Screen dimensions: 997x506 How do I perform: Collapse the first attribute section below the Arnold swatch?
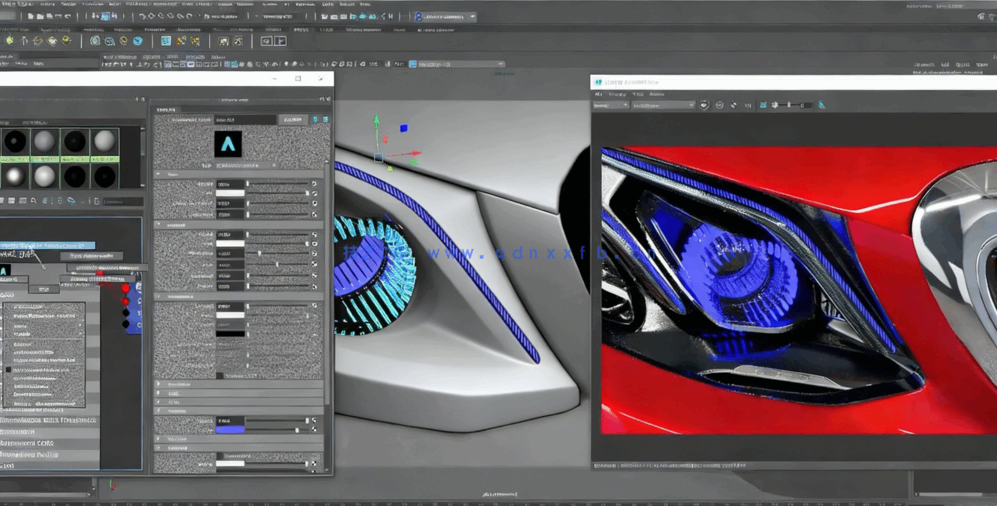coord(160,174)
